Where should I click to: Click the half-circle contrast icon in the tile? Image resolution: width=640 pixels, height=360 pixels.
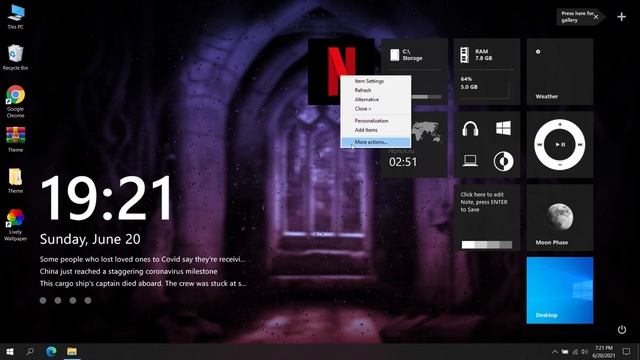(x=503, y=161)
